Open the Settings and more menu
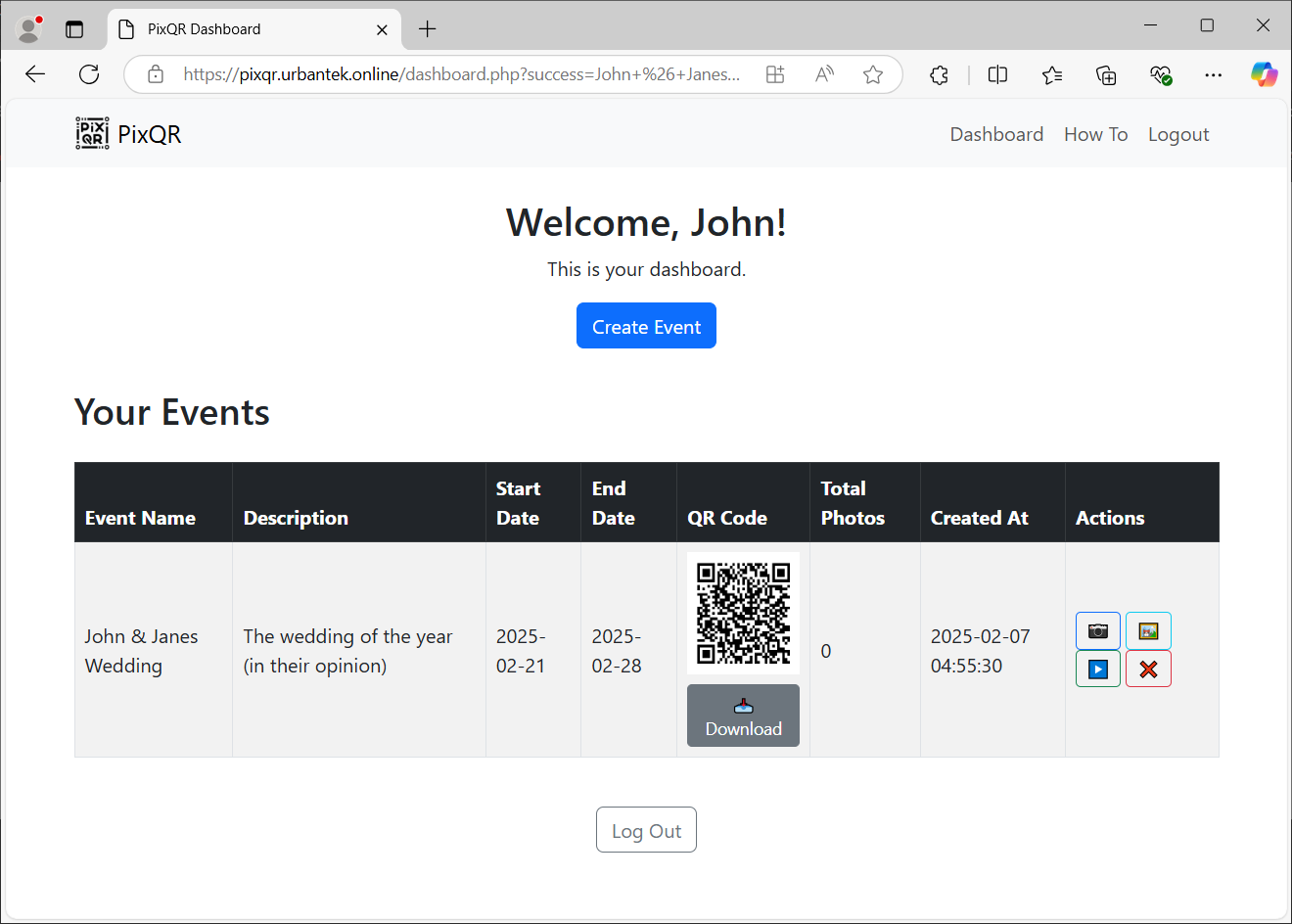Viewport: 1292px width, 924px height. point(1214,74)
